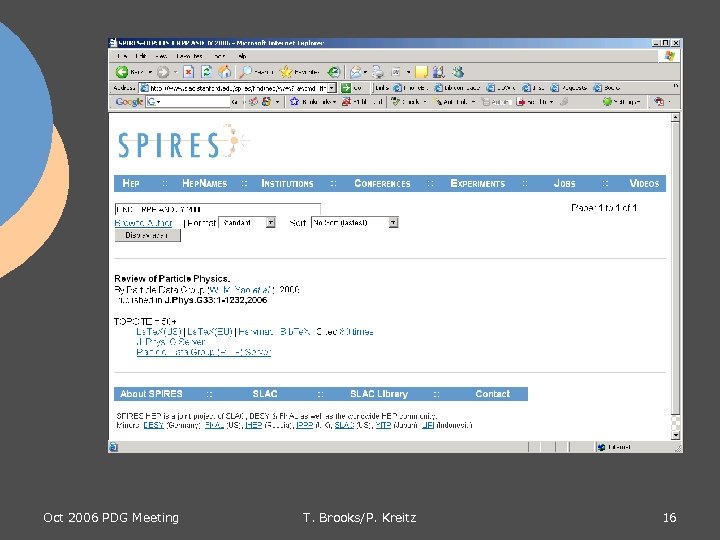
Task: Open the SLAC Library footer link
Action: click(379, 394)
